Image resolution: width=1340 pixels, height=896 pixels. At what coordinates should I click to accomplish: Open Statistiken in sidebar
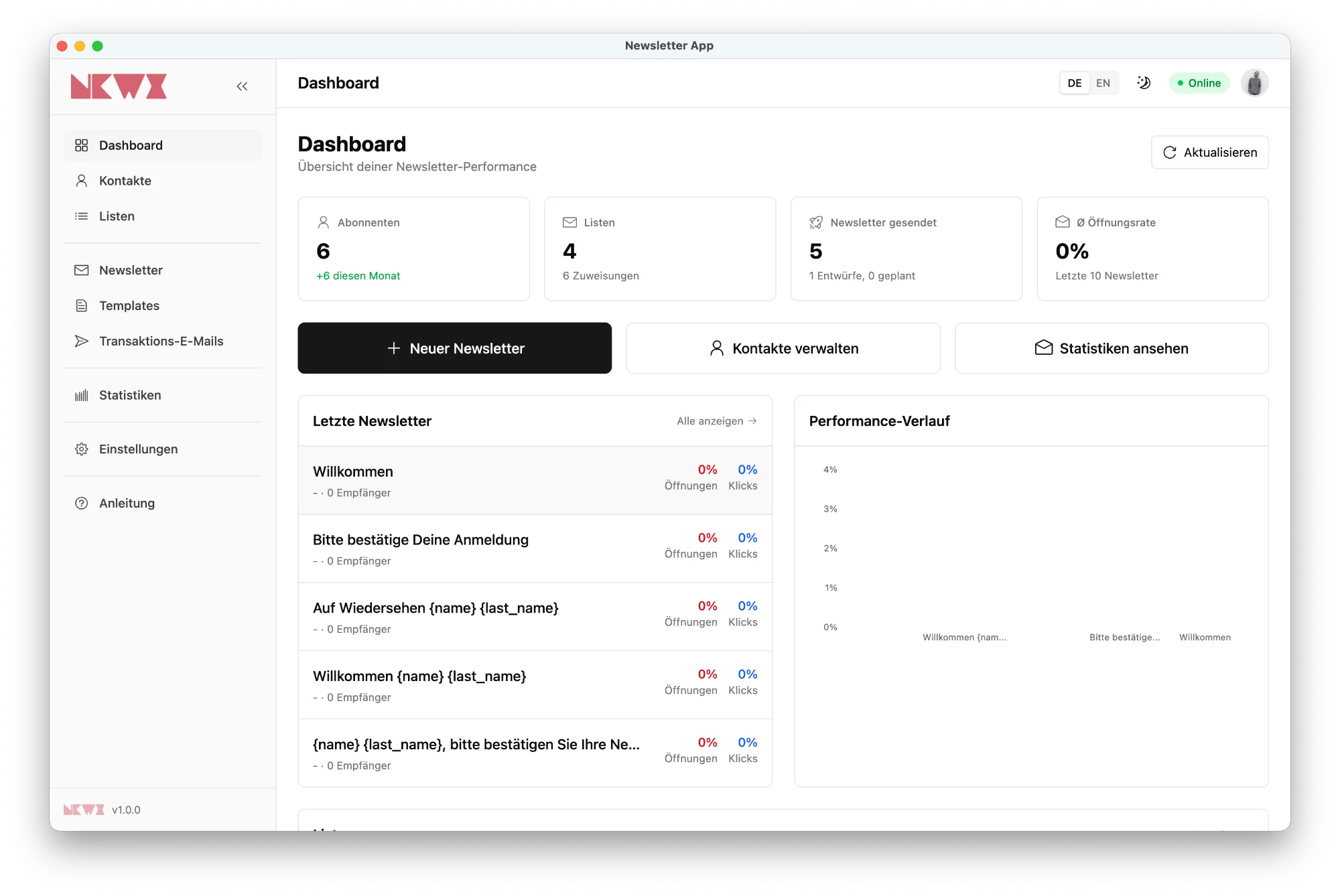click(x=130, y=396)
